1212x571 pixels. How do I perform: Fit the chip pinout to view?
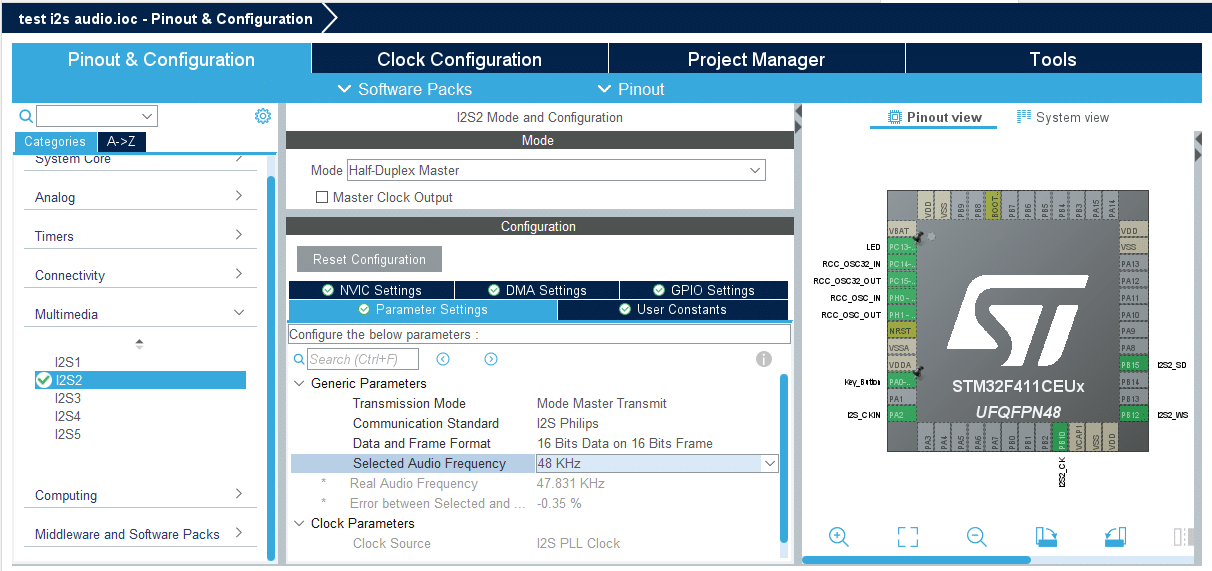pyautogui.click(x=908, y=537)
